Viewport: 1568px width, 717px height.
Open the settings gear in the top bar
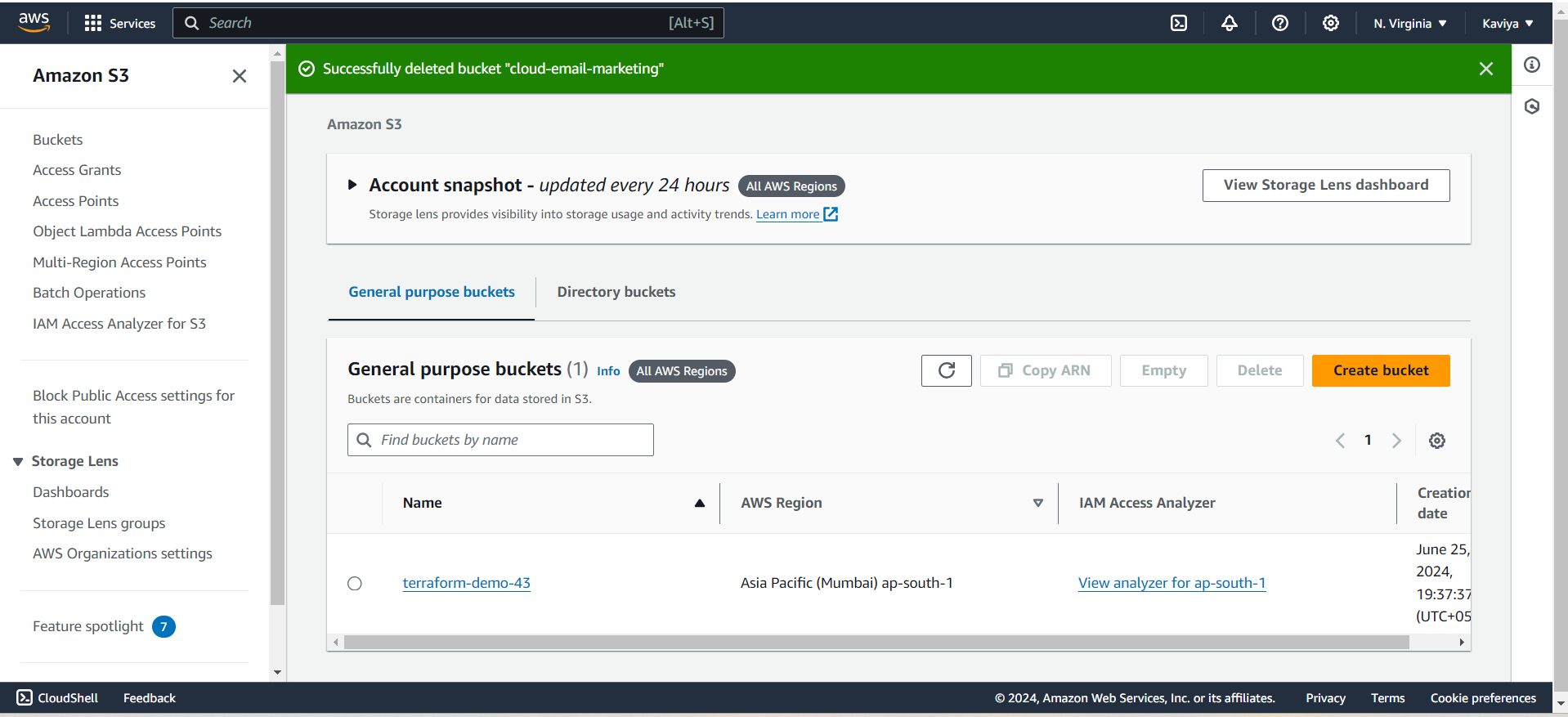click(1331, 23)
